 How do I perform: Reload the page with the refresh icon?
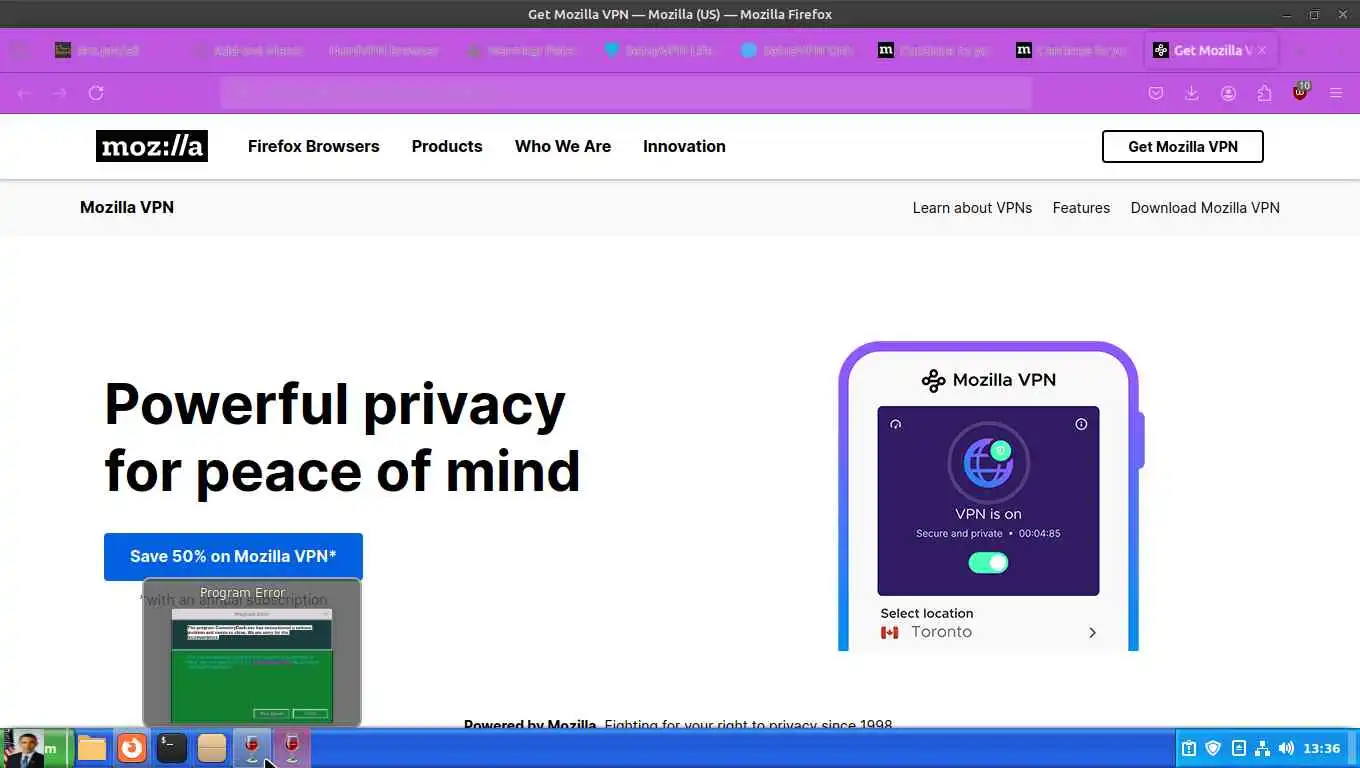(x=96, y=93)
